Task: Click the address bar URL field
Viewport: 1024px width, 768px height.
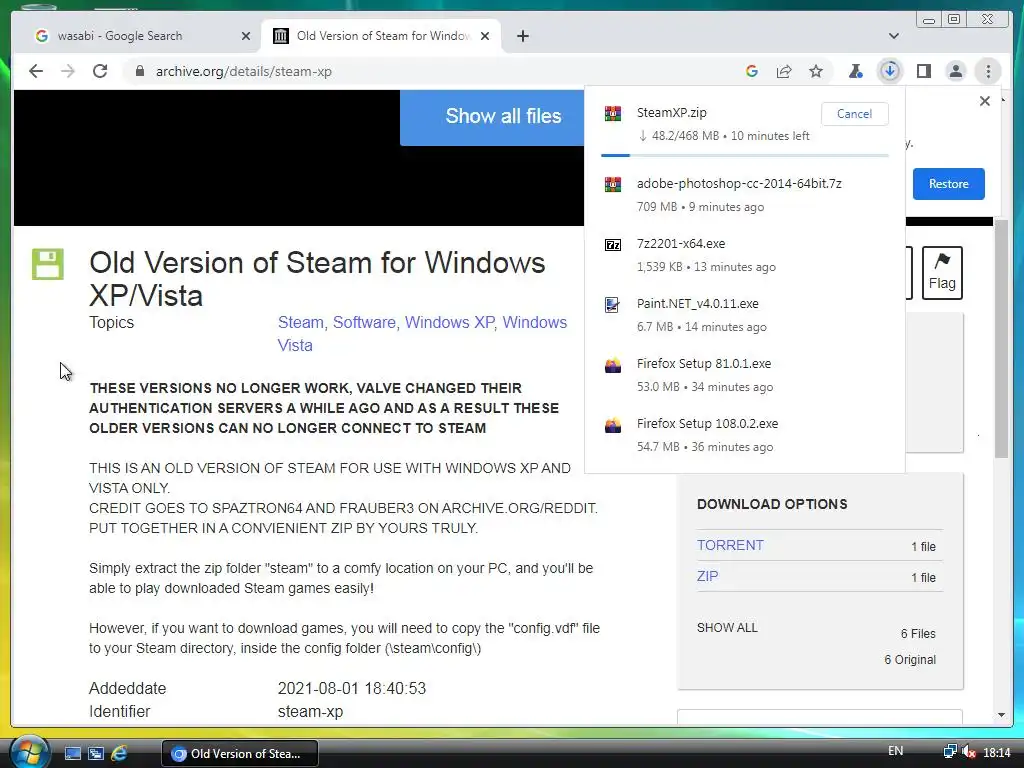Action: point(431,71)
